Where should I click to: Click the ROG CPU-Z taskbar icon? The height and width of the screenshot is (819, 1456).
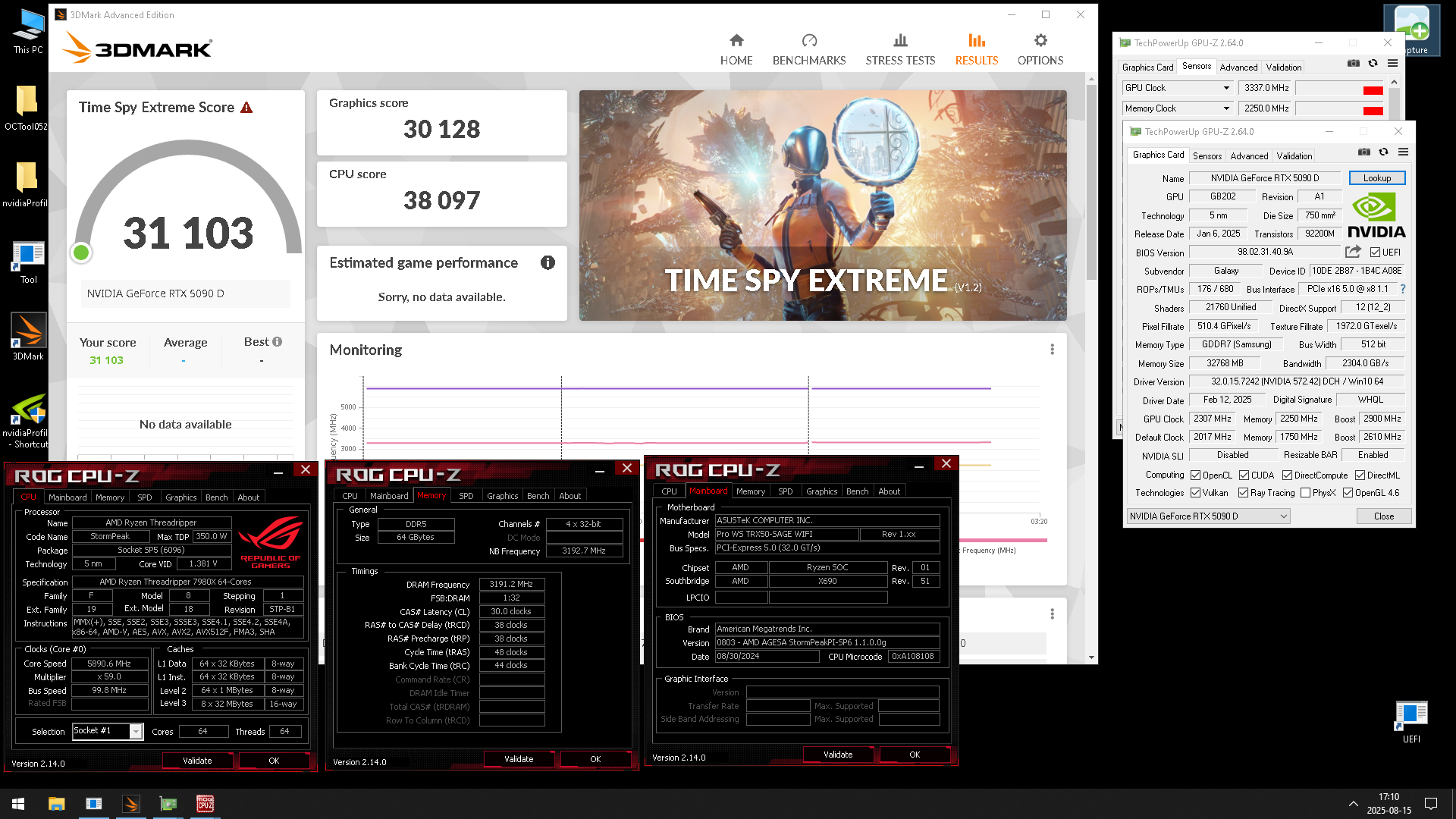(205, 804)
